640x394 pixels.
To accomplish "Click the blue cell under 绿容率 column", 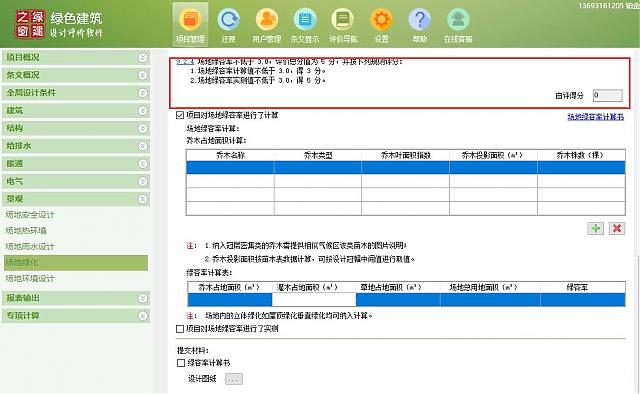I will (x=583, y=300).
